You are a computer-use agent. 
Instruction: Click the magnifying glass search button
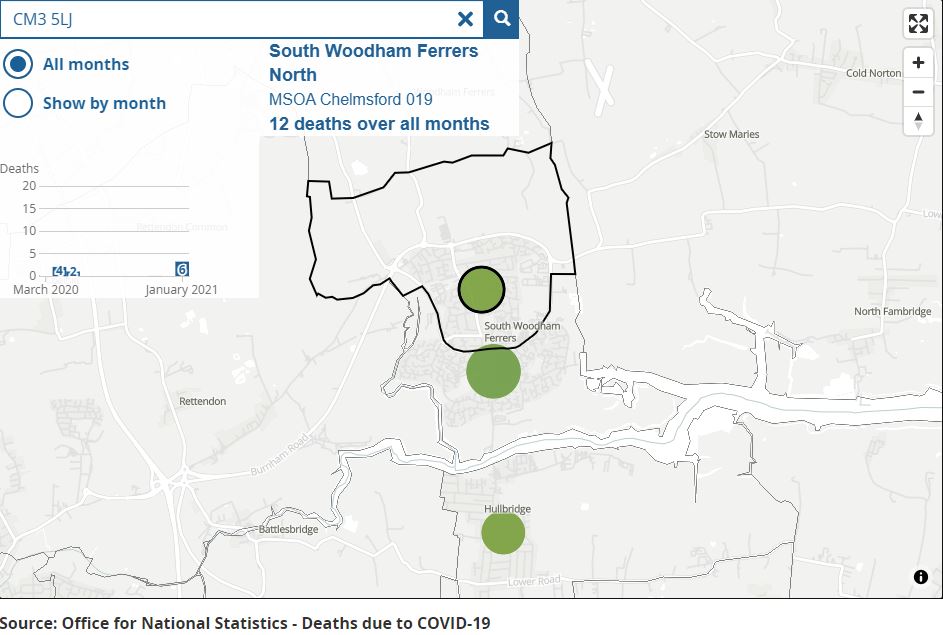[x=502, y=19]
